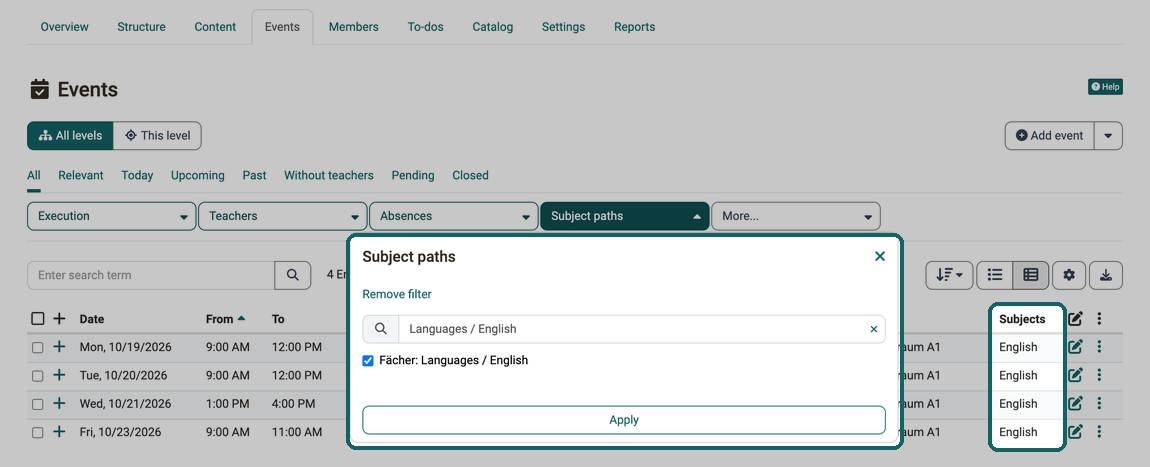1150x467 pixels.
Task: Click the search magnifier button
Action: 293,275
